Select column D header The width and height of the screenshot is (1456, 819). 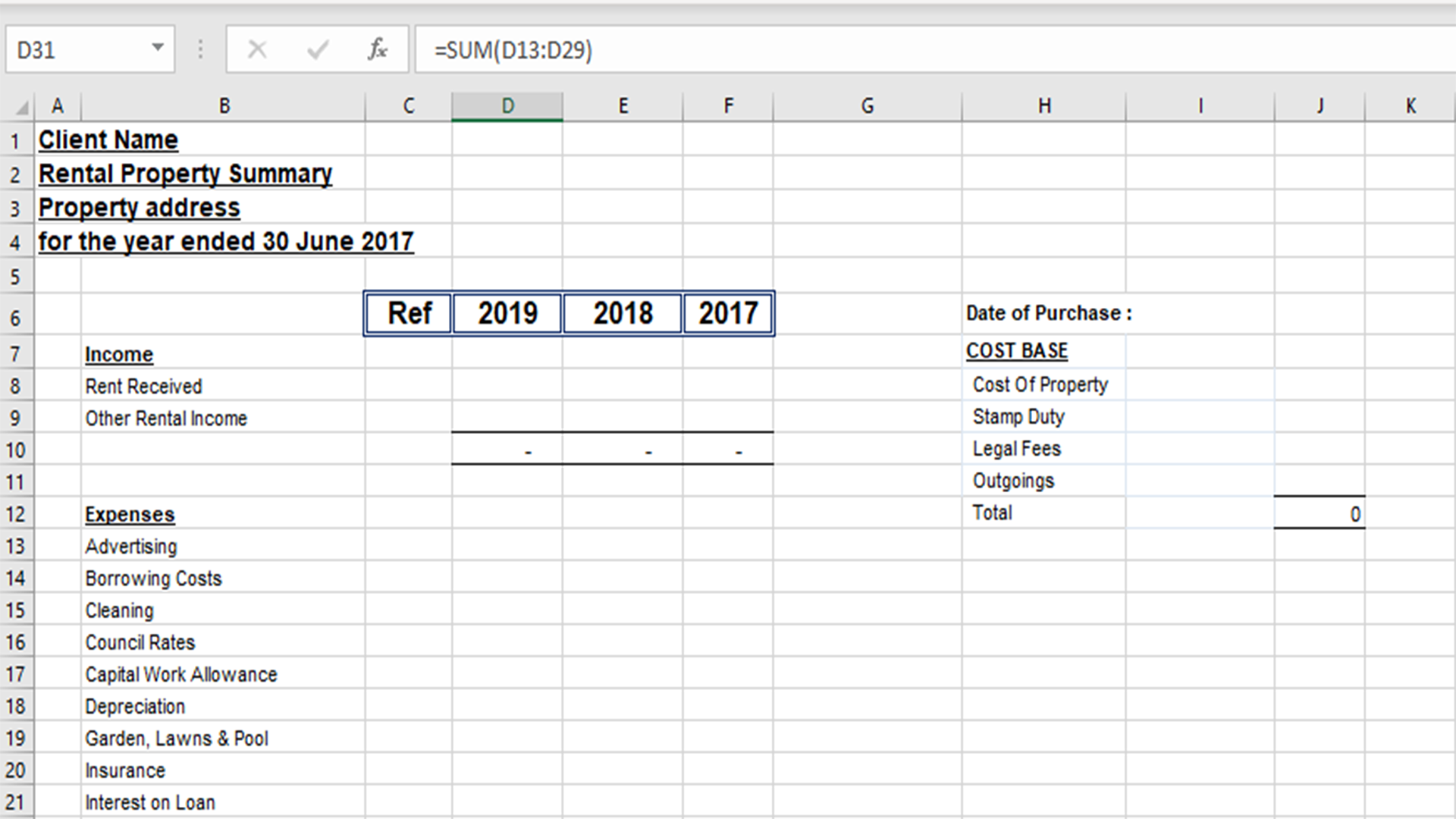[507, 106]
